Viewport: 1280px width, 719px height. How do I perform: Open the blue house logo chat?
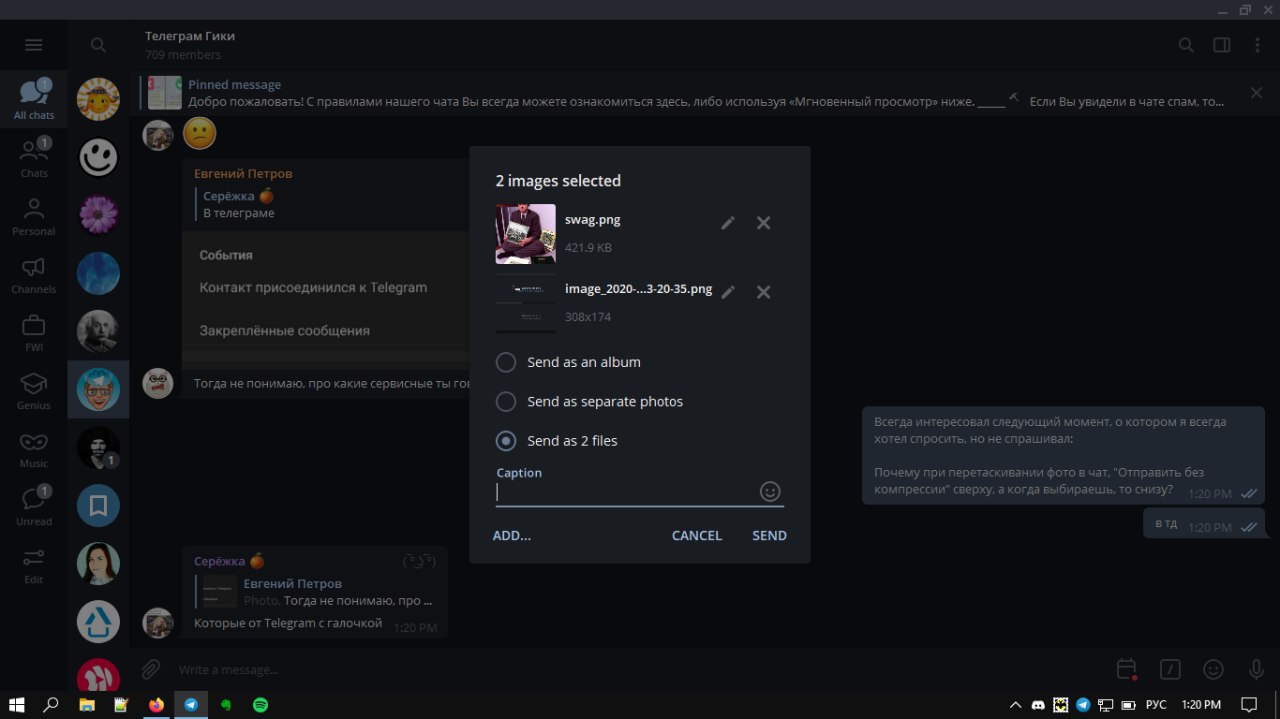(98, 621)
